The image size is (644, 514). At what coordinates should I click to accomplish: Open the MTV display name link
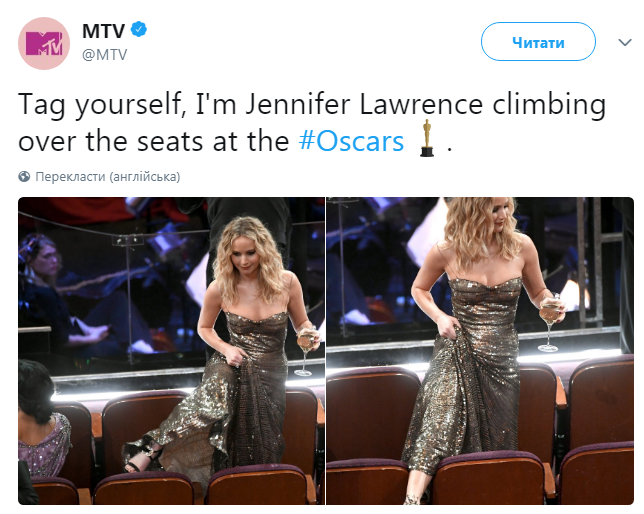pos(104,31)
